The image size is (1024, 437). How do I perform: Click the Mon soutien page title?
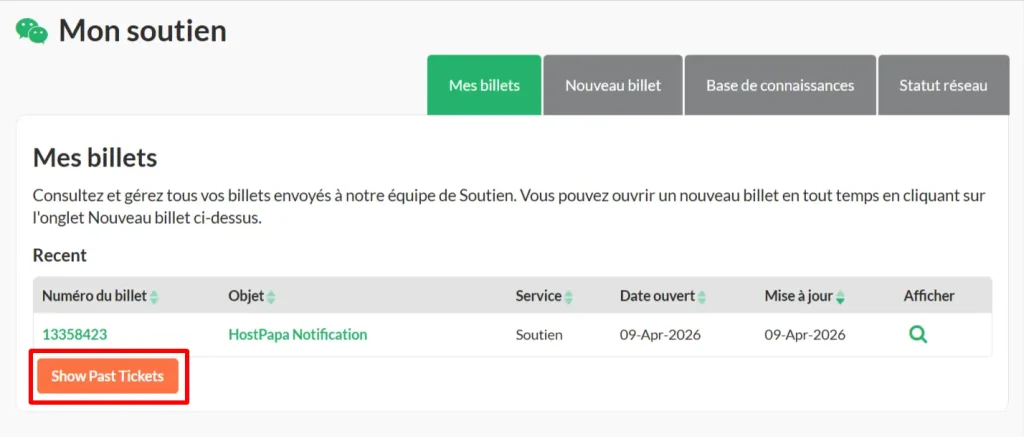(x=142, y=31)
